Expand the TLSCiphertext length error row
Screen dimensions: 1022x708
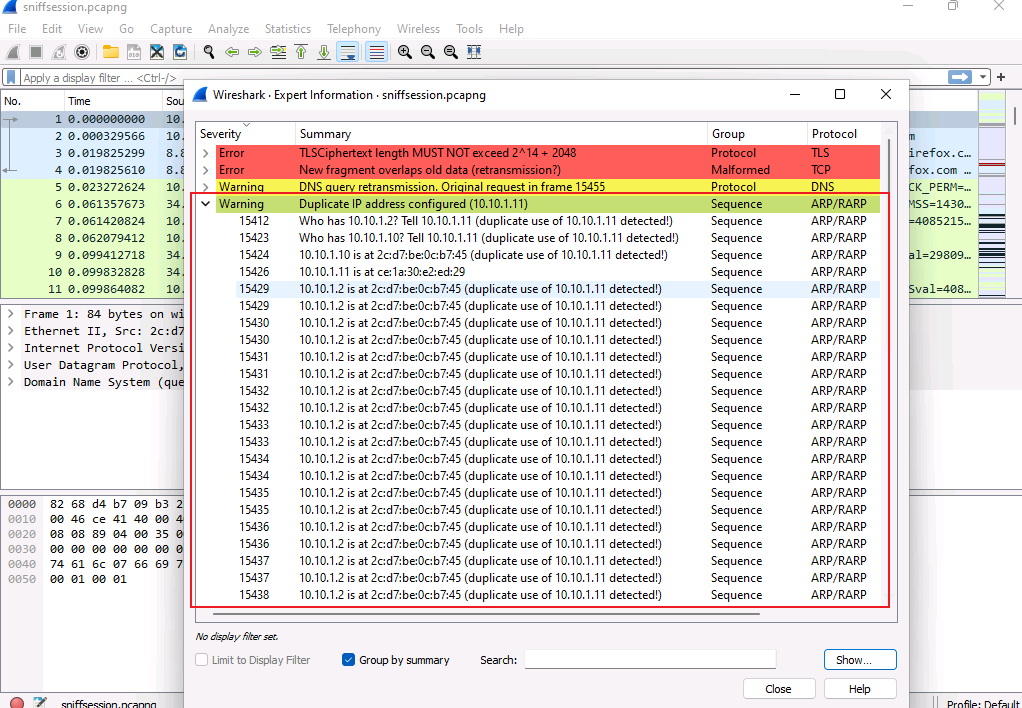click(x=206, y=153)
